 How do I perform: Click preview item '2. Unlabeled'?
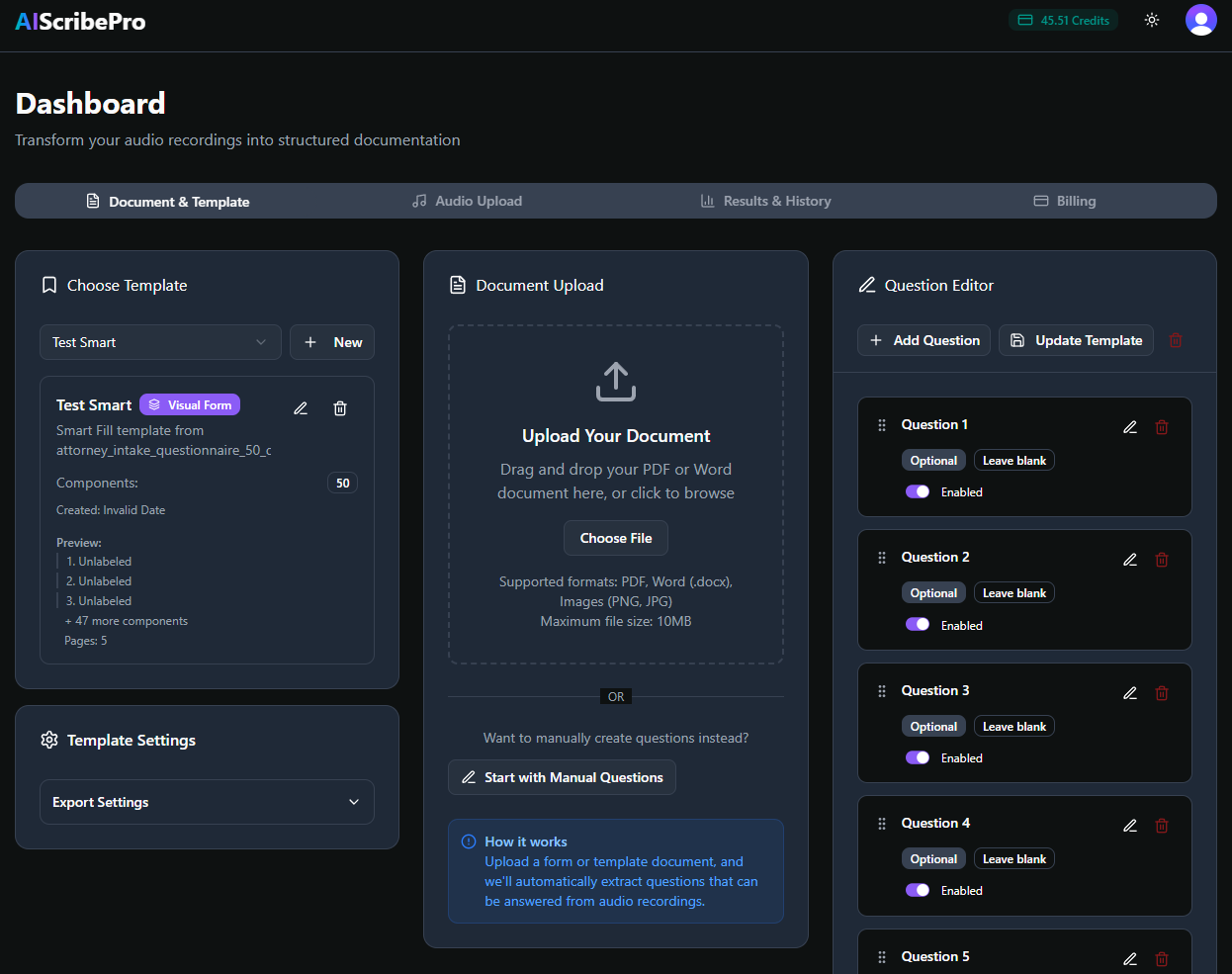point(99,581)
